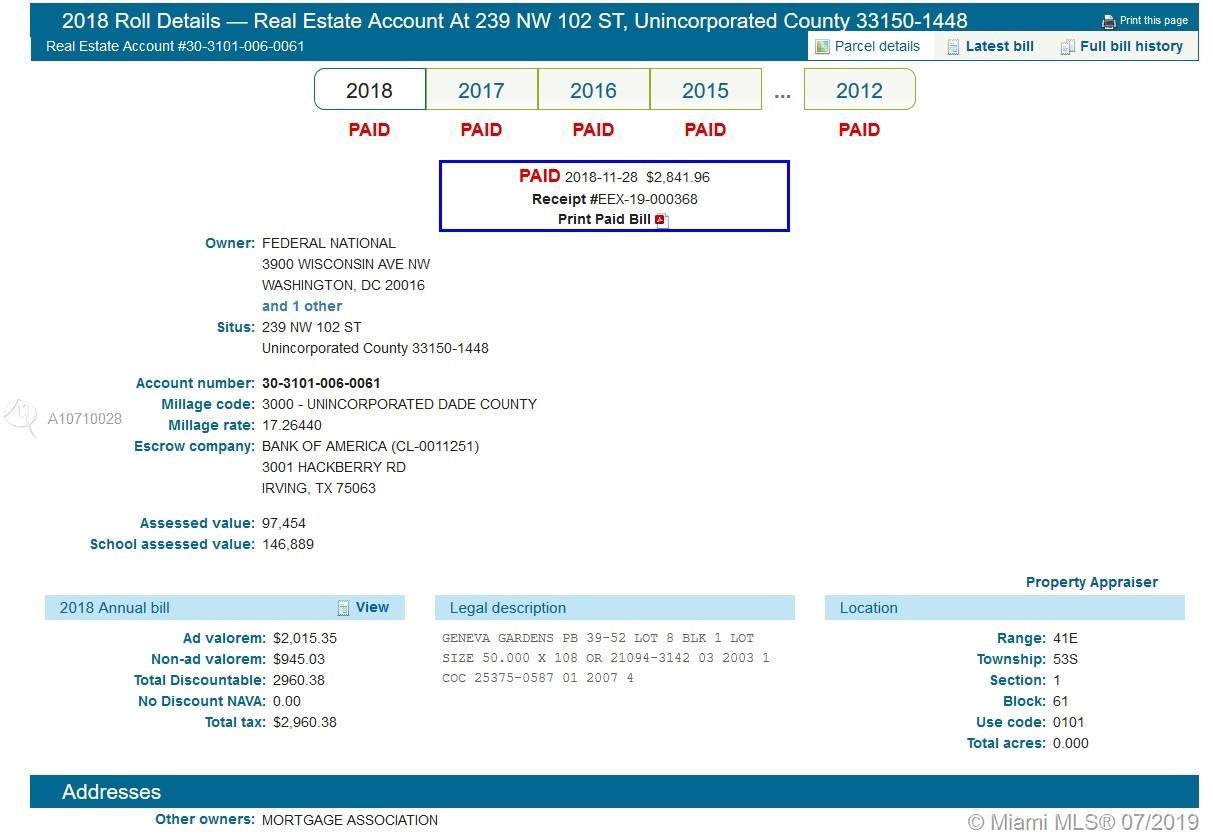Jump to the 2012 tax year tab

point(859,90)
